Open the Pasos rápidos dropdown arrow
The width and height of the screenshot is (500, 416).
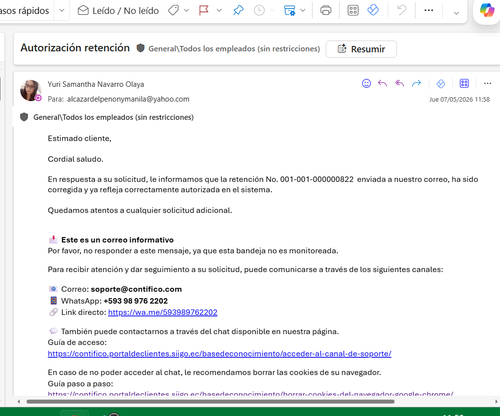pyautogui.click(x=62, y=11)
